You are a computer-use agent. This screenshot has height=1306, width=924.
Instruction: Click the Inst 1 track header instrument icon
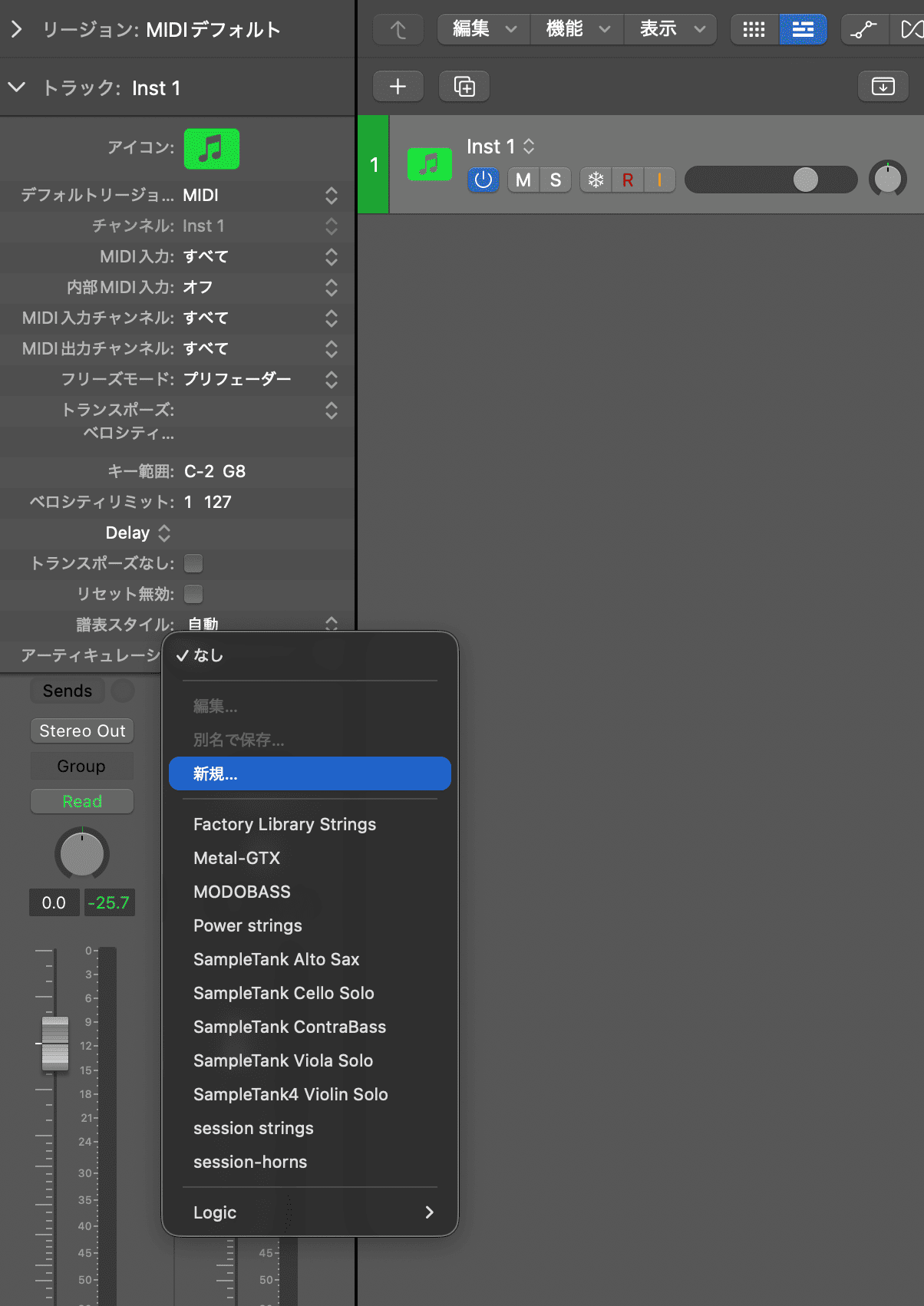[x=430, y=164]
